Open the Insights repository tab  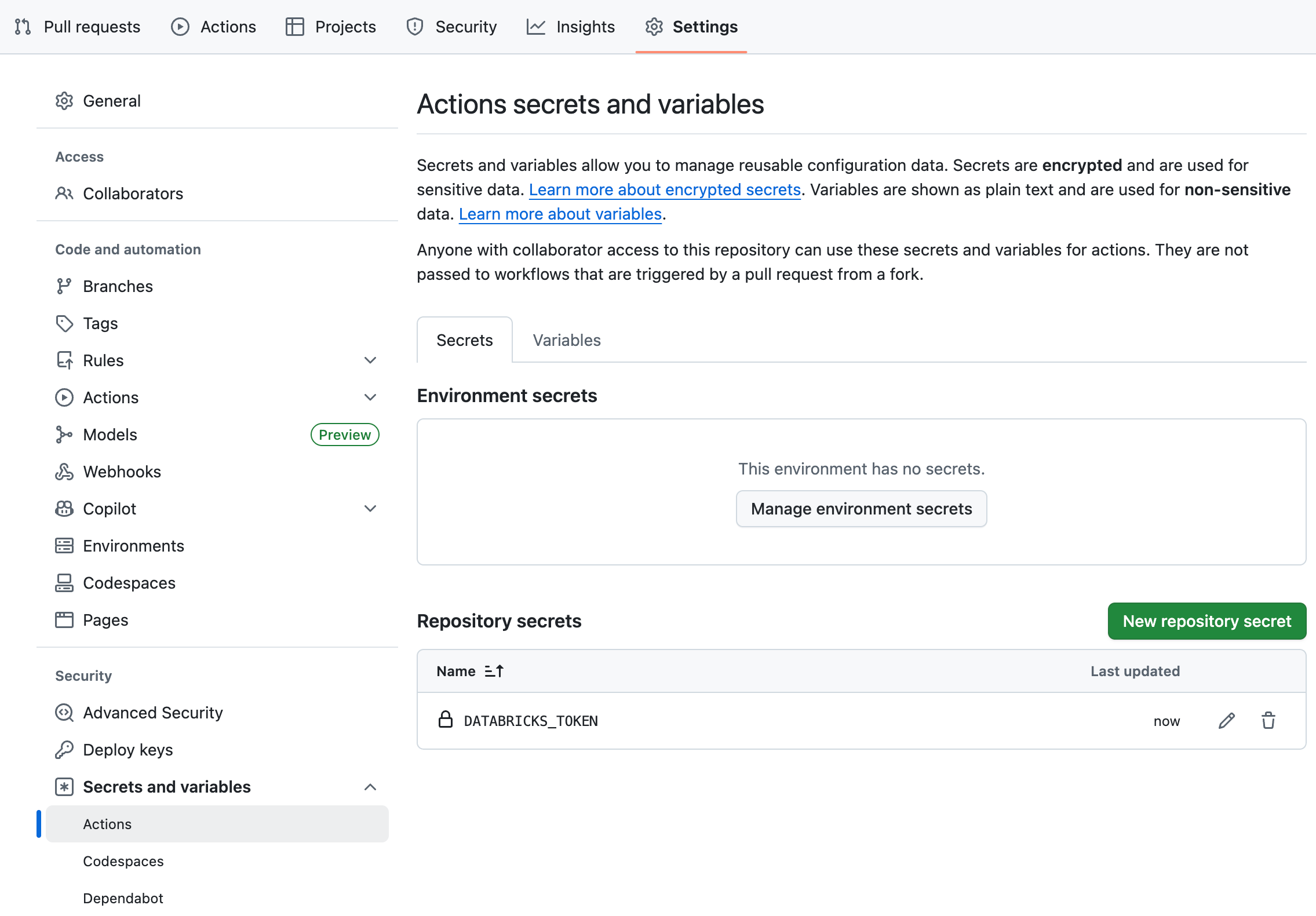tap(571, 27)
